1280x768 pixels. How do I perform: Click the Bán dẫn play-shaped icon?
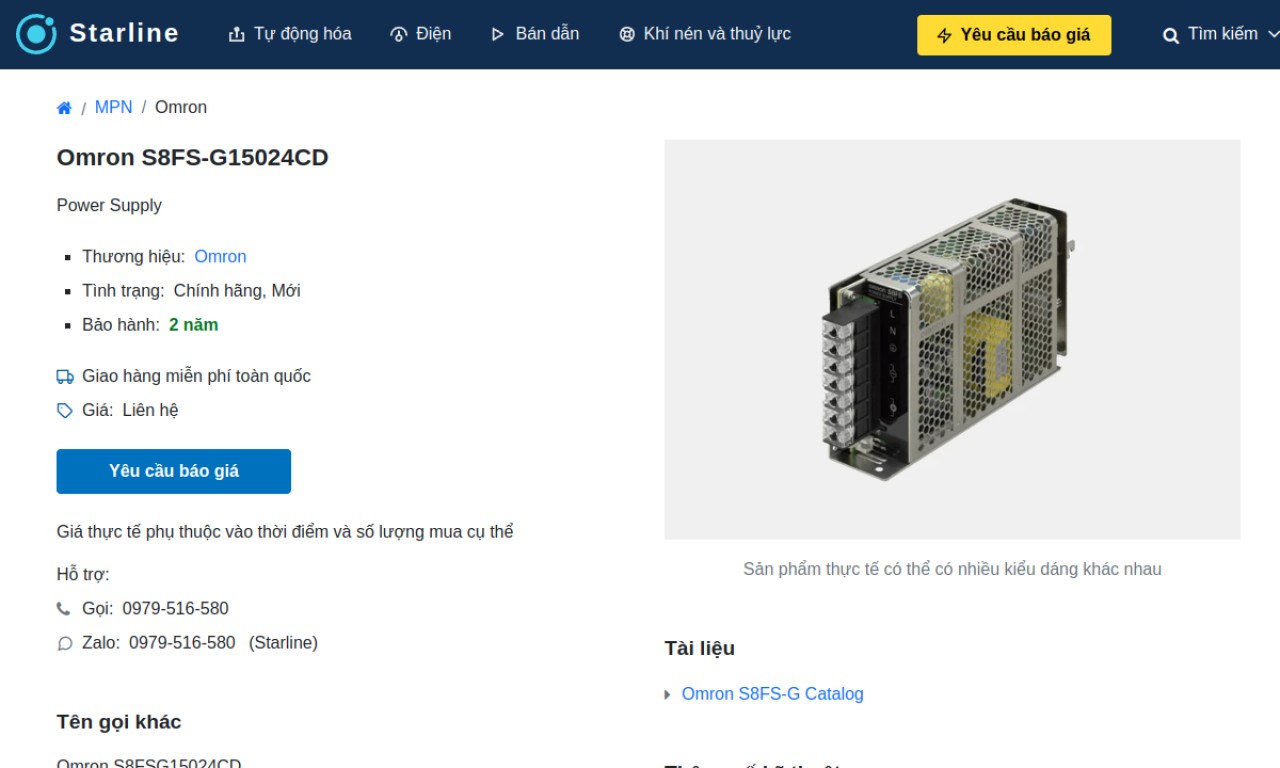(497, 35)
